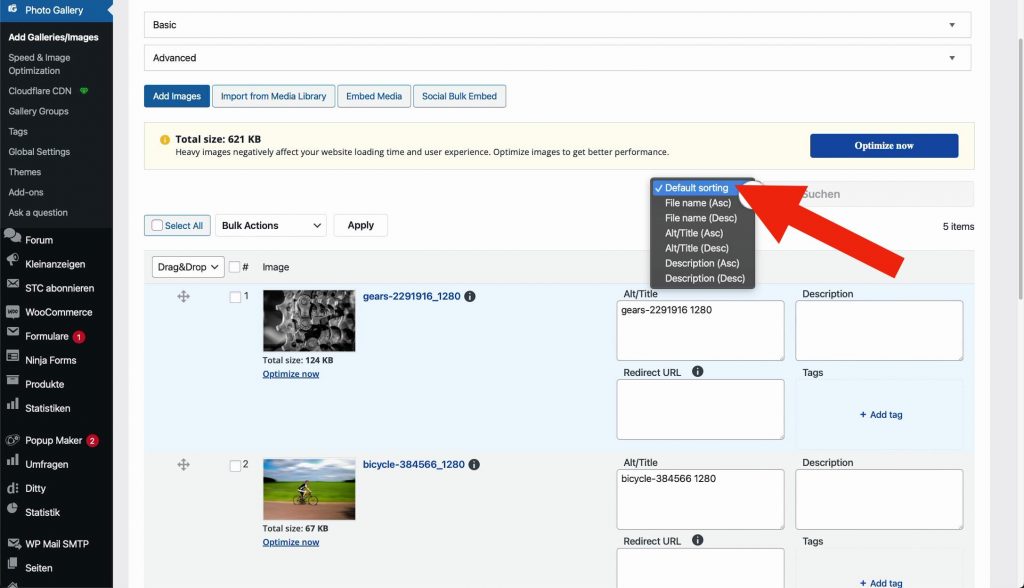Click Import from Media Library
Image resolution: width=1024 pixels, height=588 pixels.
pos(273,96)
